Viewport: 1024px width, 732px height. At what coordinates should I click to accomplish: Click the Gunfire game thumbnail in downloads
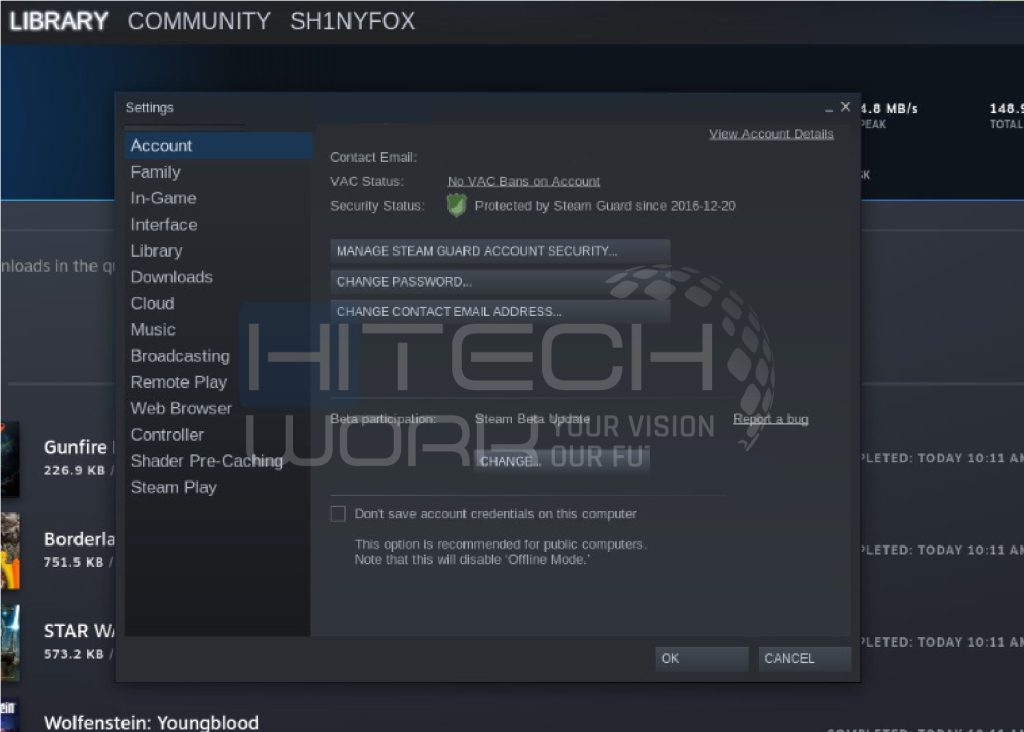pos(10,459)
